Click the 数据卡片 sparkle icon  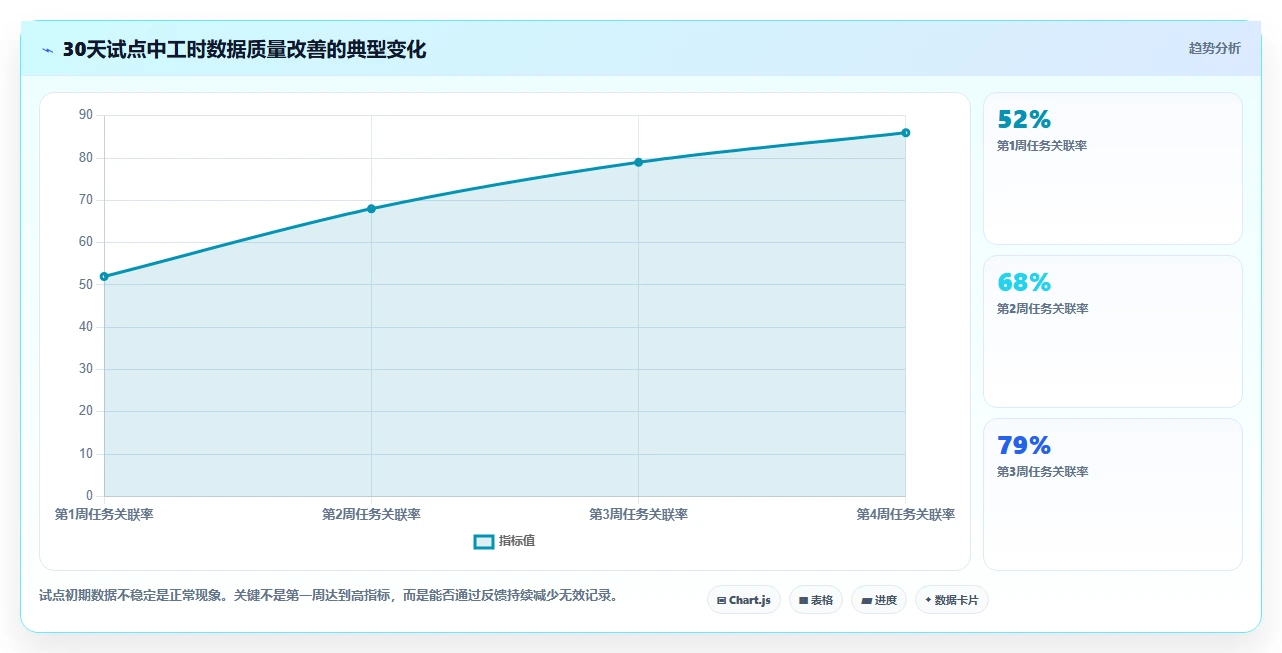928,600
